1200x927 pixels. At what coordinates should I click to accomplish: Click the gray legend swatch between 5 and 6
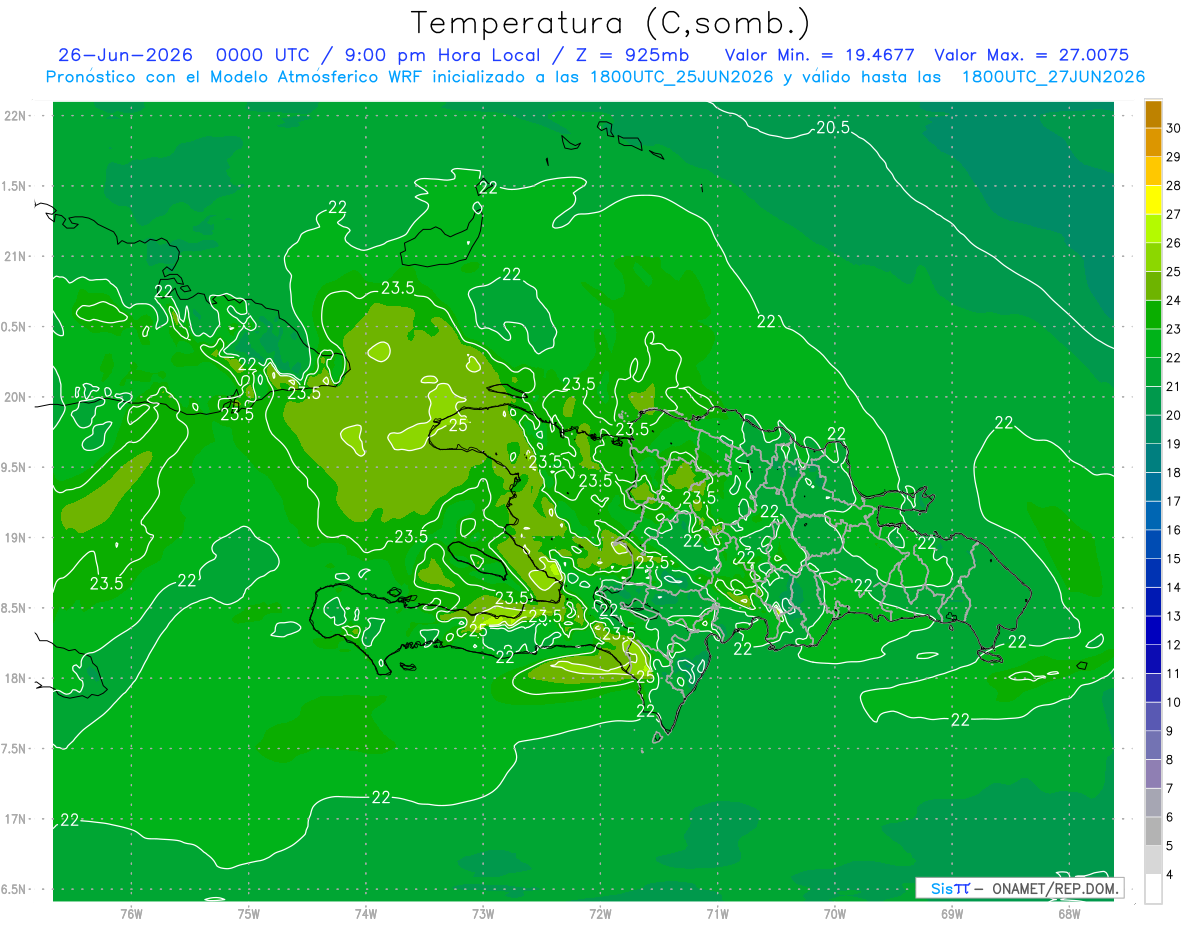(x=1153, y=831)
